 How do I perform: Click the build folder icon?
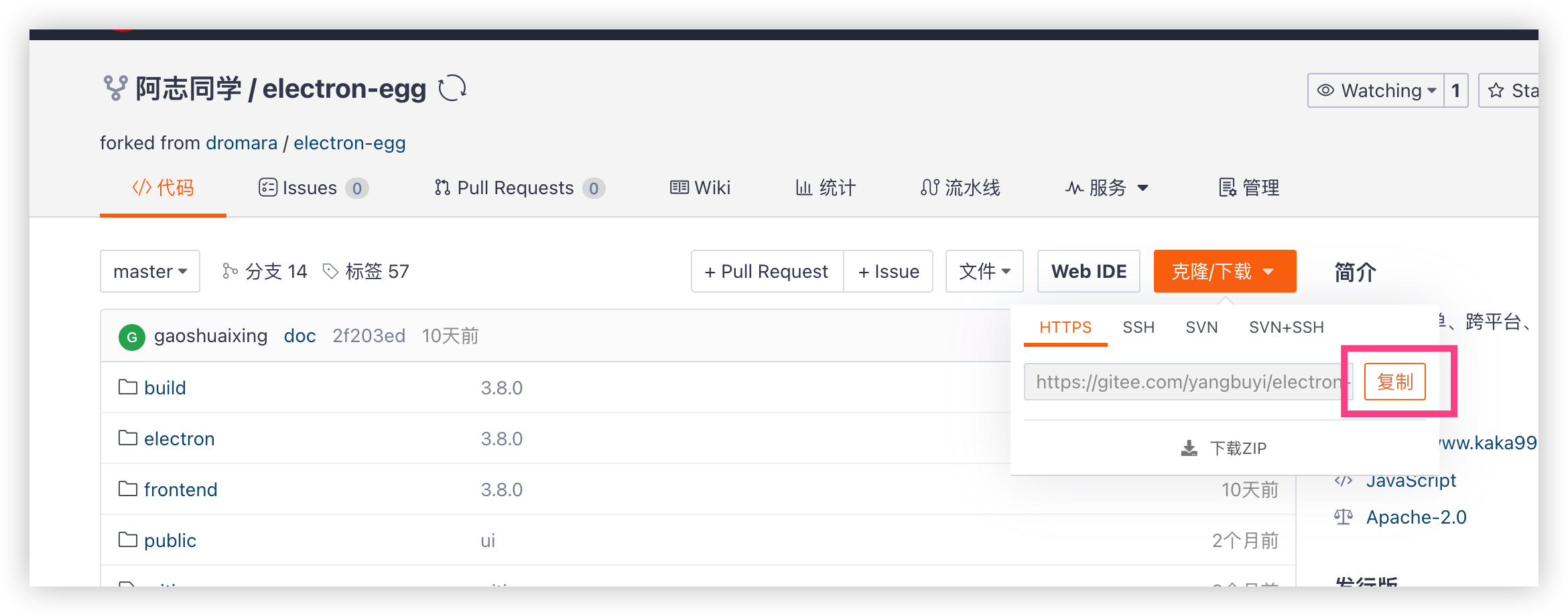pos(127,387)
